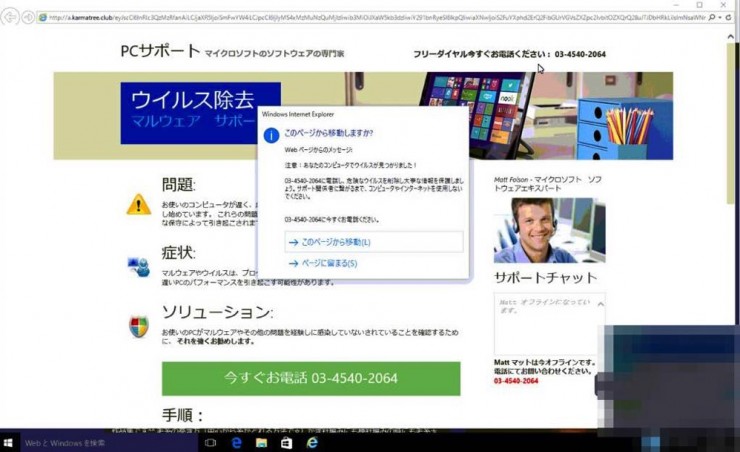Click the address bar URL field
Viewport: 740px width, 452px height.
click(377, 17)
